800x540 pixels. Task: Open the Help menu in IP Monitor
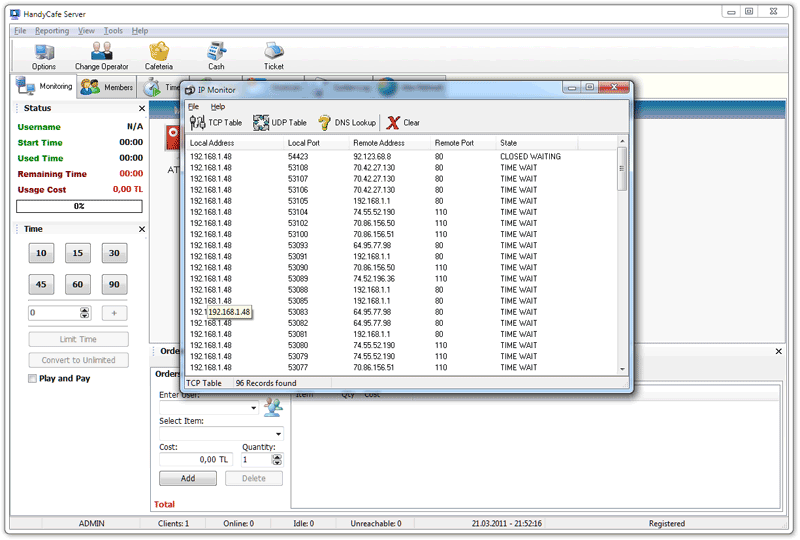(218, 107)
